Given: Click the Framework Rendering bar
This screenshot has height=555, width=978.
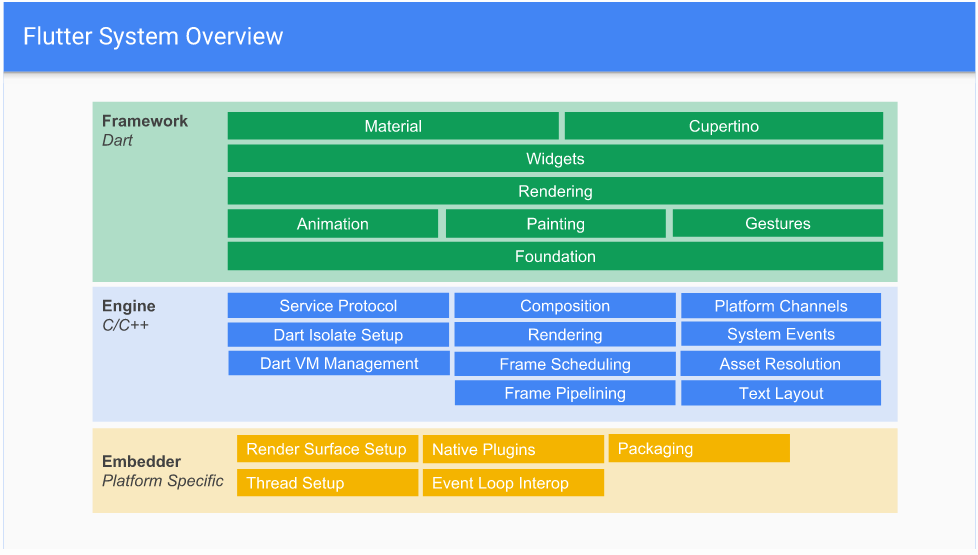Looking at the screenshot, I should click(555, 191).
